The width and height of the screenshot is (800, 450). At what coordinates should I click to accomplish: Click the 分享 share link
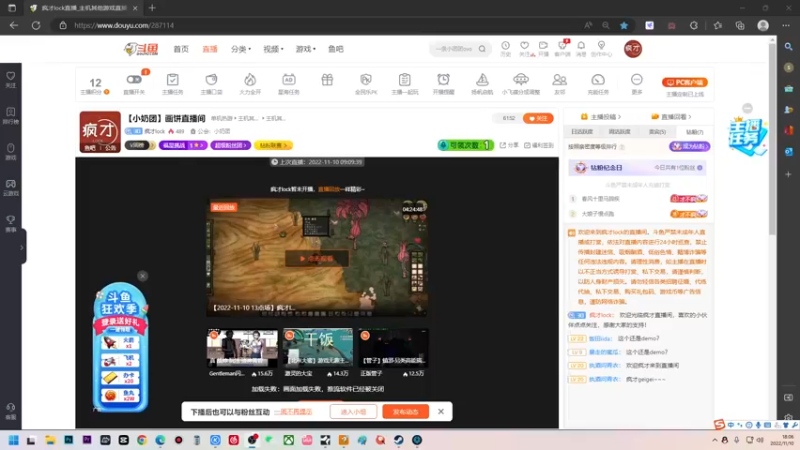[509, 145]
